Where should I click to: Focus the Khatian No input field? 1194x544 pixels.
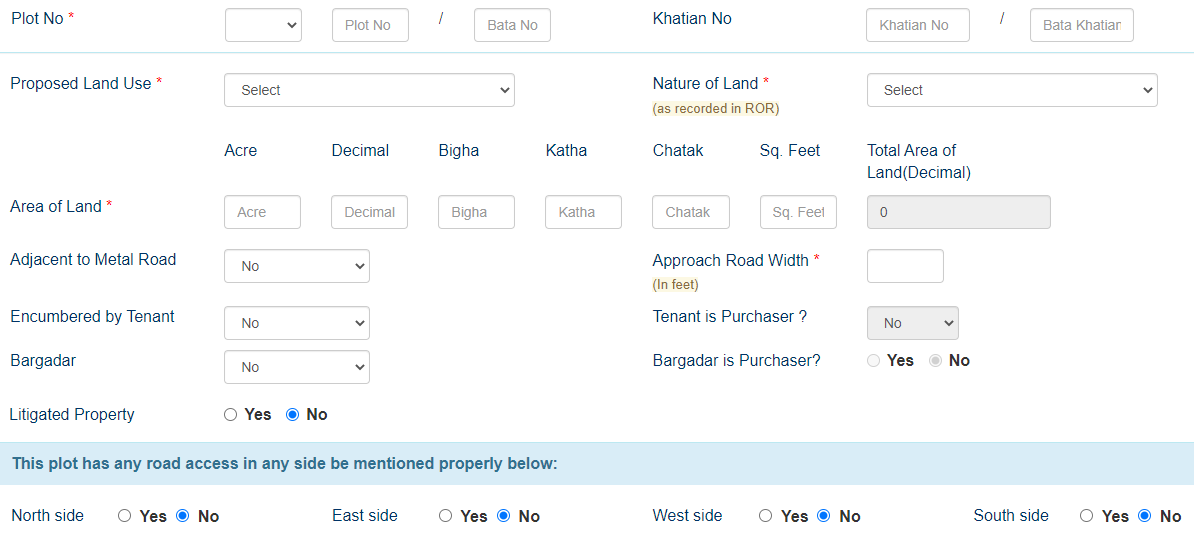(917, 25)
